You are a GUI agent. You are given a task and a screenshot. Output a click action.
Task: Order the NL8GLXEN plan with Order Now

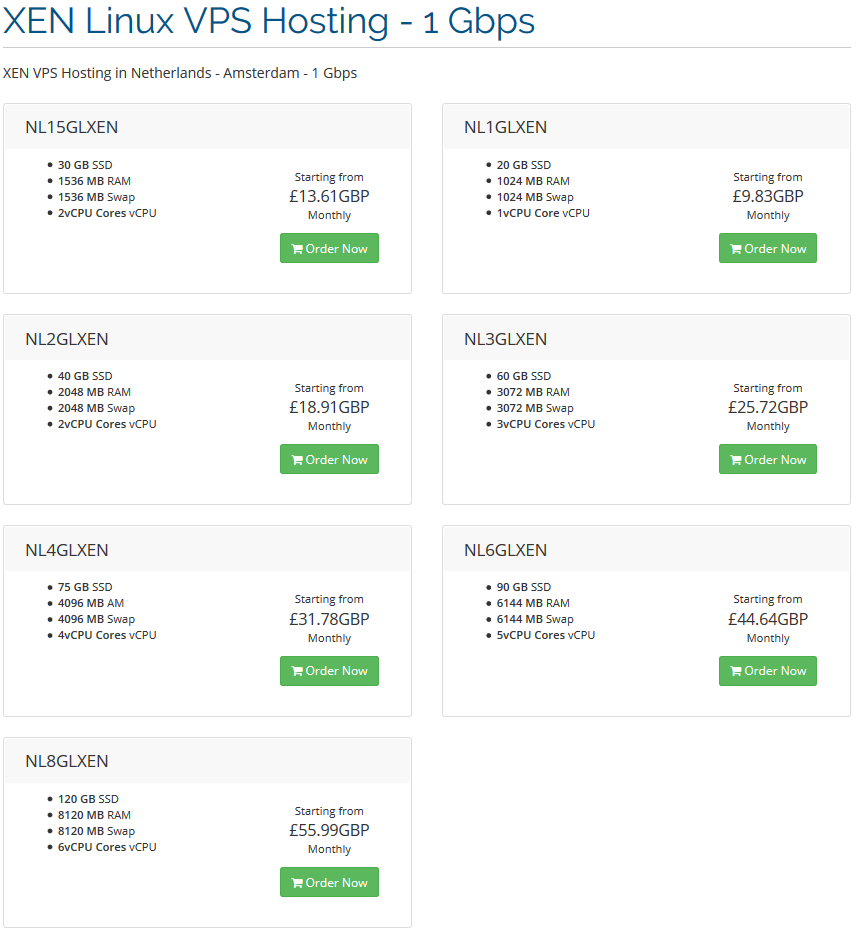coord(329,882)
